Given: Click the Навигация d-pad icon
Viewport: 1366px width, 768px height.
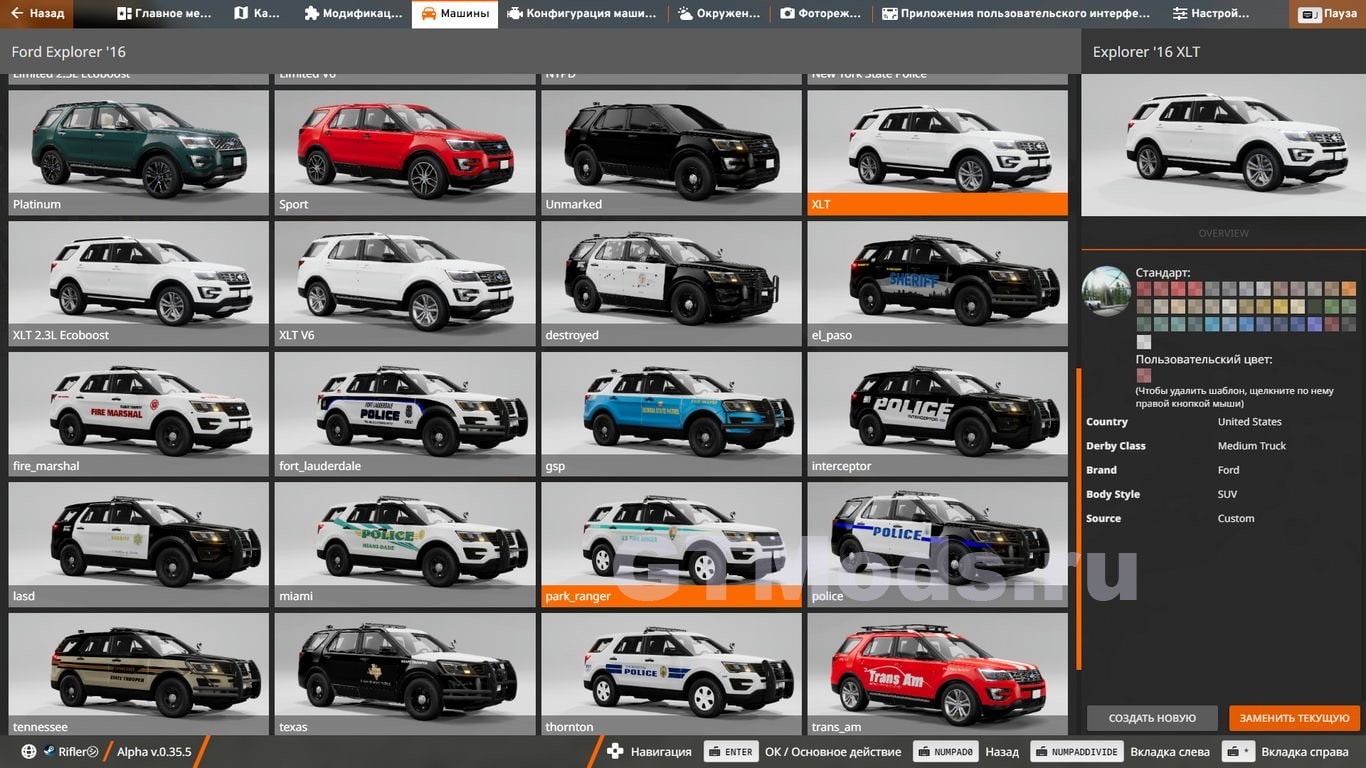Looking at the screenshot, I should point(615,751).
